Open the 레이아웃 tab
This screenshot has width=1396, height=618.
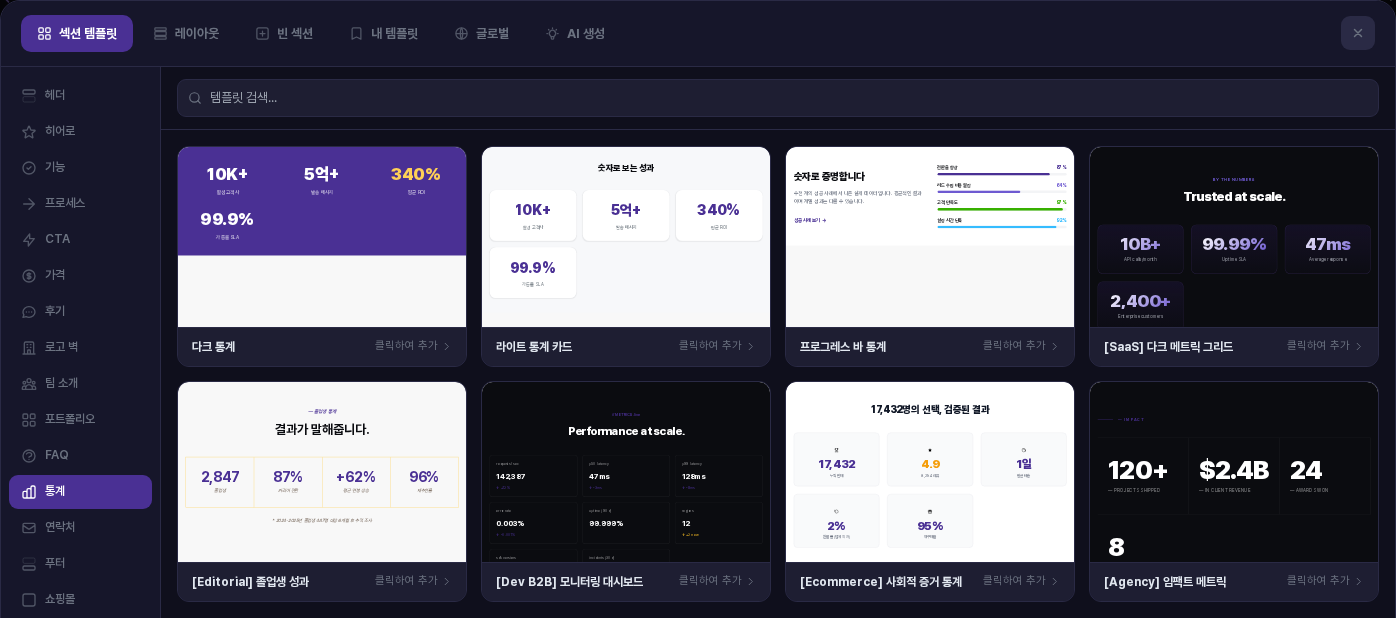tap(186, 33)
